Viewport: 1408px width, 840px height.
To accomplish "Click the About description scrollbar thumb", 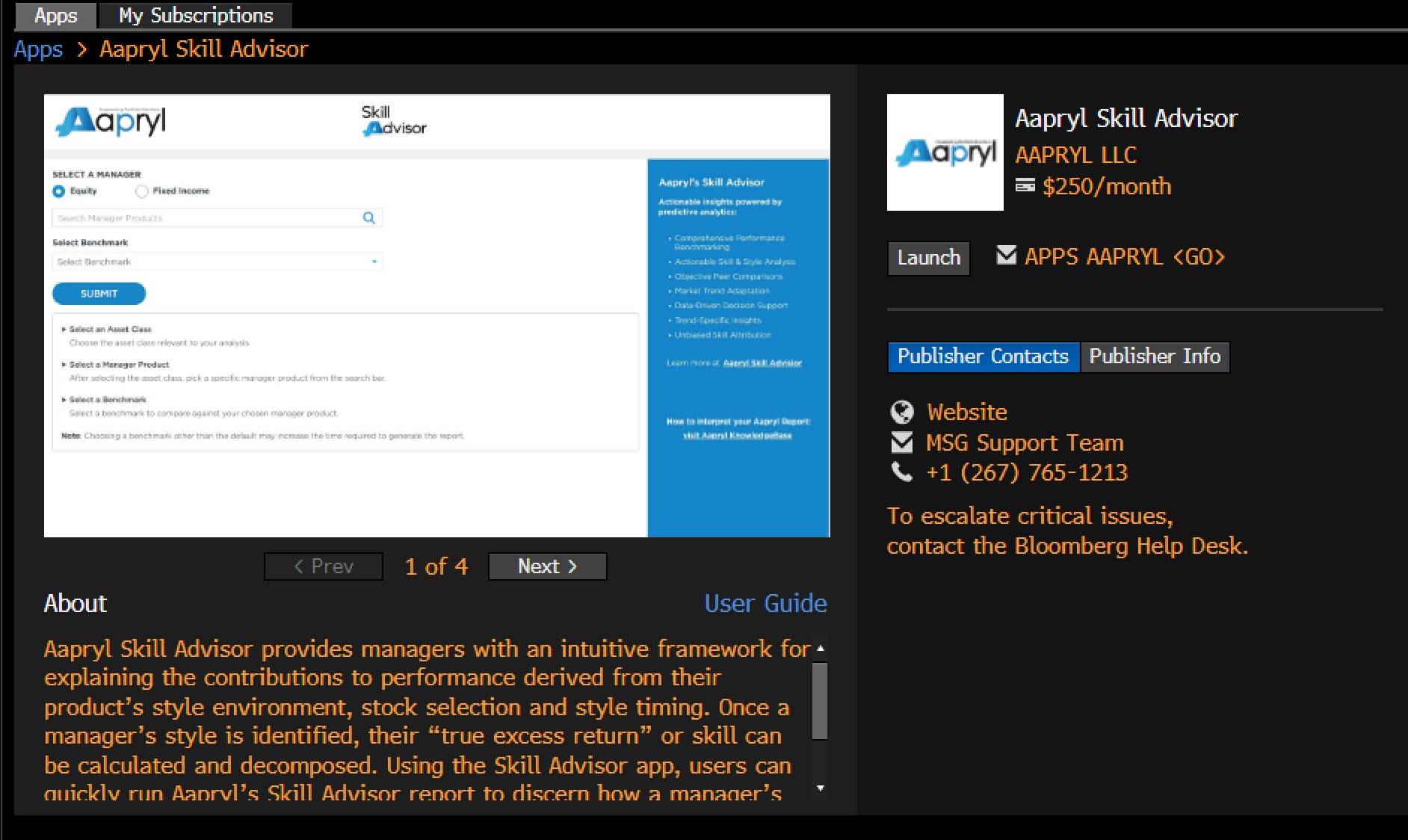I will click(x=820, y=701).
